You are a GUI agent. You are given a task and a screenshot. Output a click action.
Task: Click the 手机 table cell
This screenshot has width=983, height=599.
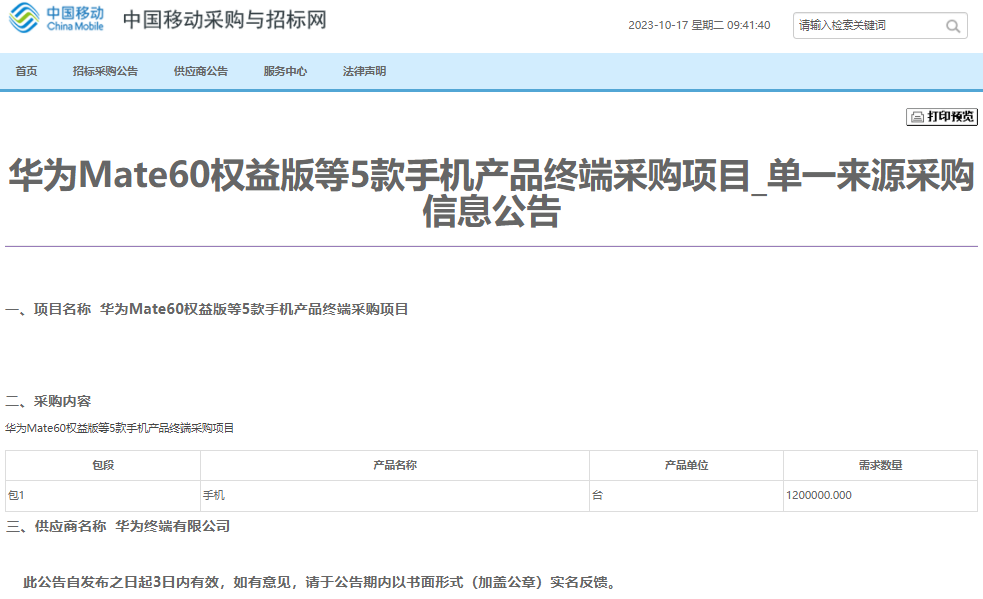point(395,496)
